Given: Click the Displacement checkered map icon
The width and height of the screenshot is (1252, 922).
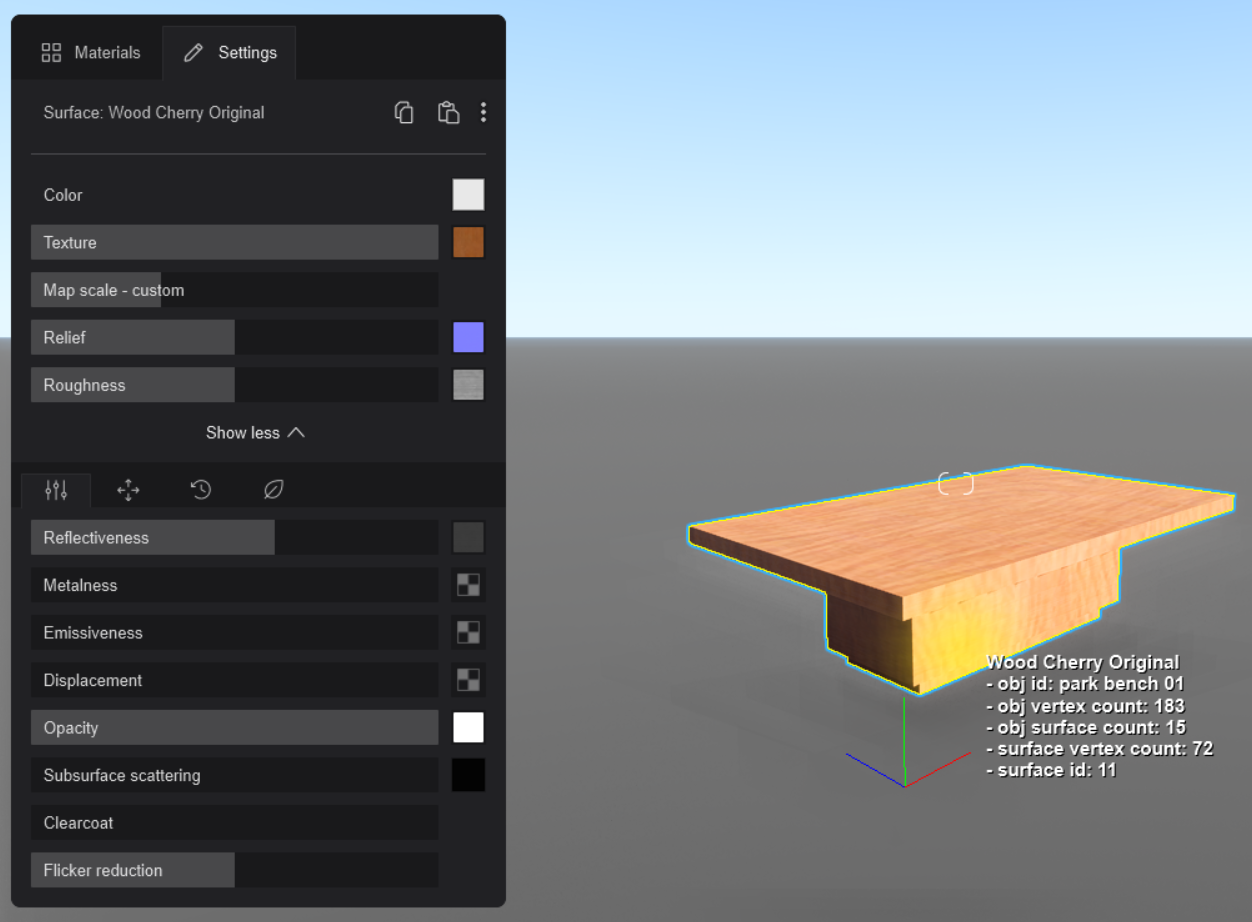Looking at the screenshot, I should [x=468, y=681].
